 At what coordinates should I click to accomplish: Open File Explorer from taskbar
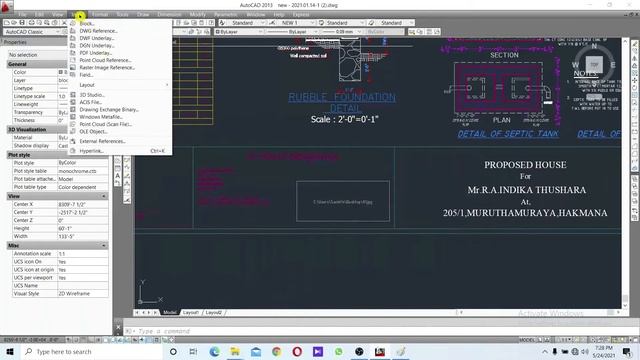coord(235,351)
